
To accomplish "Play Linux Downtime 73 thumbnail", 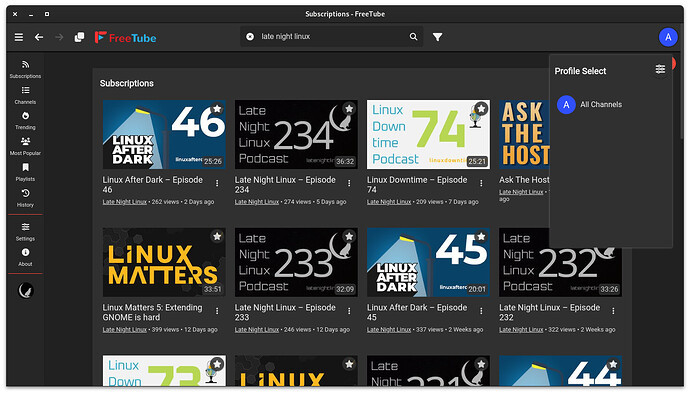I will [164, 371].
